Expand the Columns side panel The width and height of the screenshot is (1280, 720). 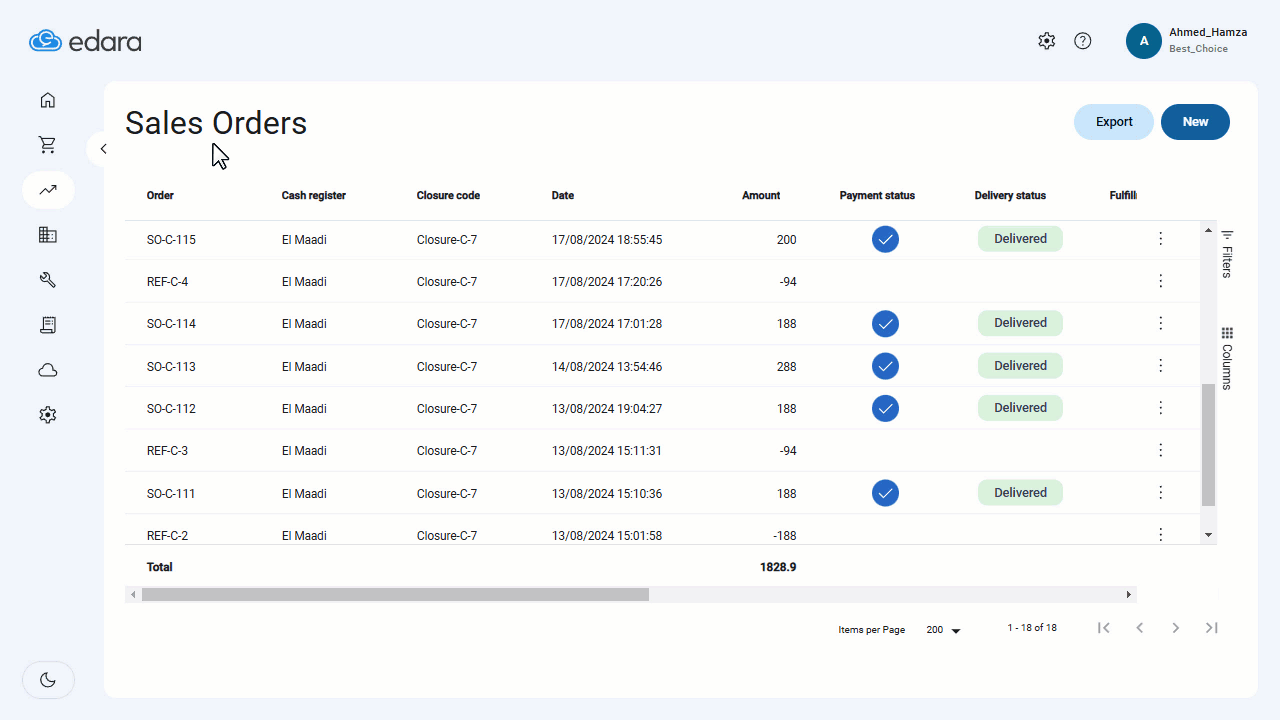[x=1227, y=358]
